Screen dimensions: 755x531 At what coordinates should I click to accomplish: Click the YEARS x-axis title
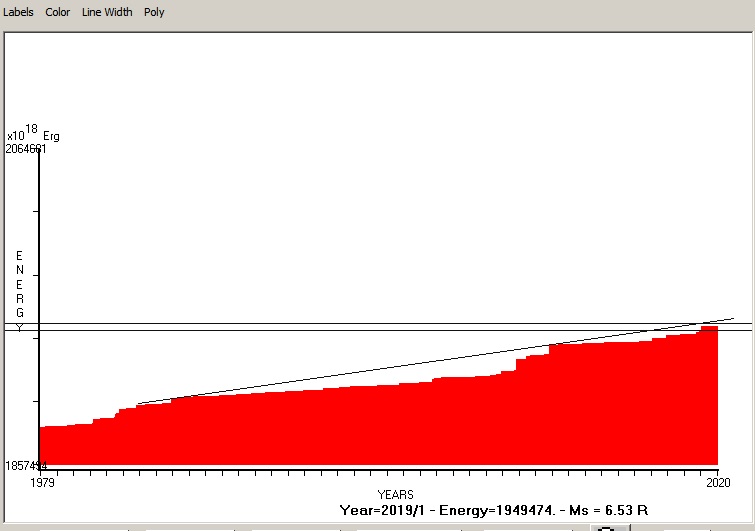pyautogui.click(x=395, y=495)
